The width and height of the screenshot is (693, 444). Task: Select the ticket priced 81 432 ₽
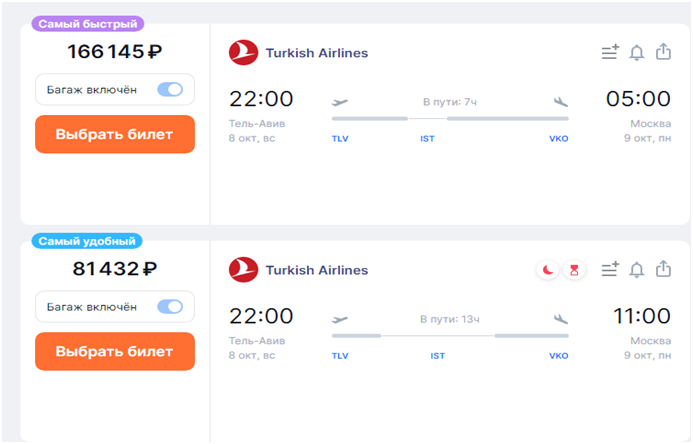click(115, 351)
